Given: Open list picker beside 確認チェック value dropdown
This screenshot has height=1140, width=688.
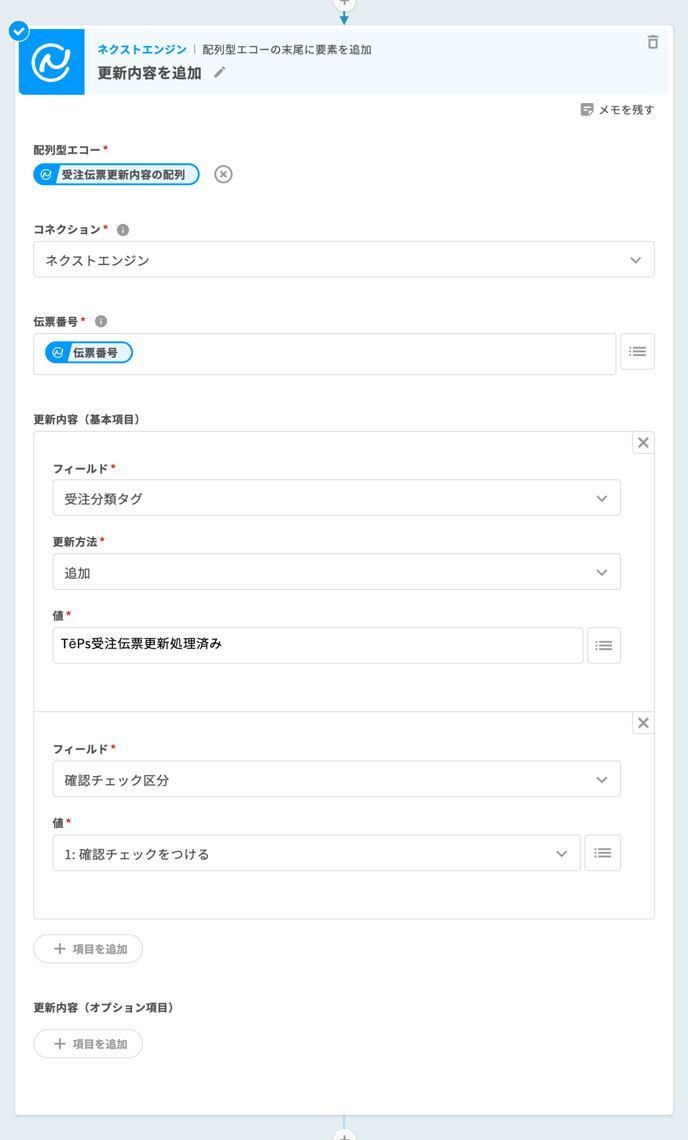Looking at the screenshot, I should click(x=602, y=853).
